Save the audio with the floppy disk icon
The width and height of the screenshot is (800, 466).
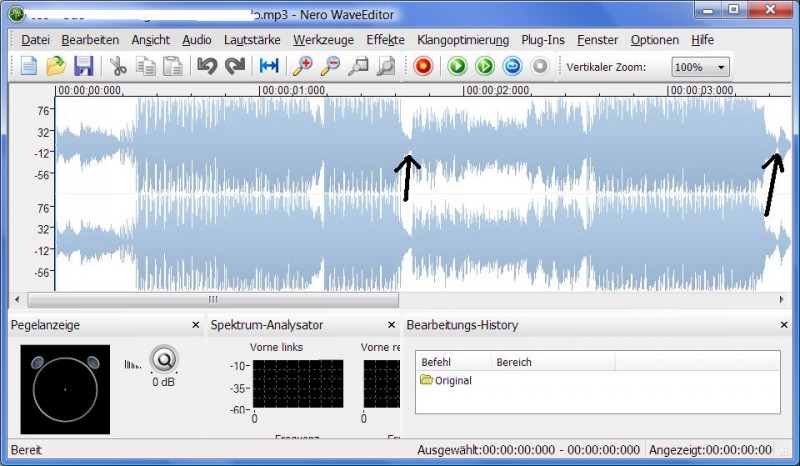click(83, 67)
